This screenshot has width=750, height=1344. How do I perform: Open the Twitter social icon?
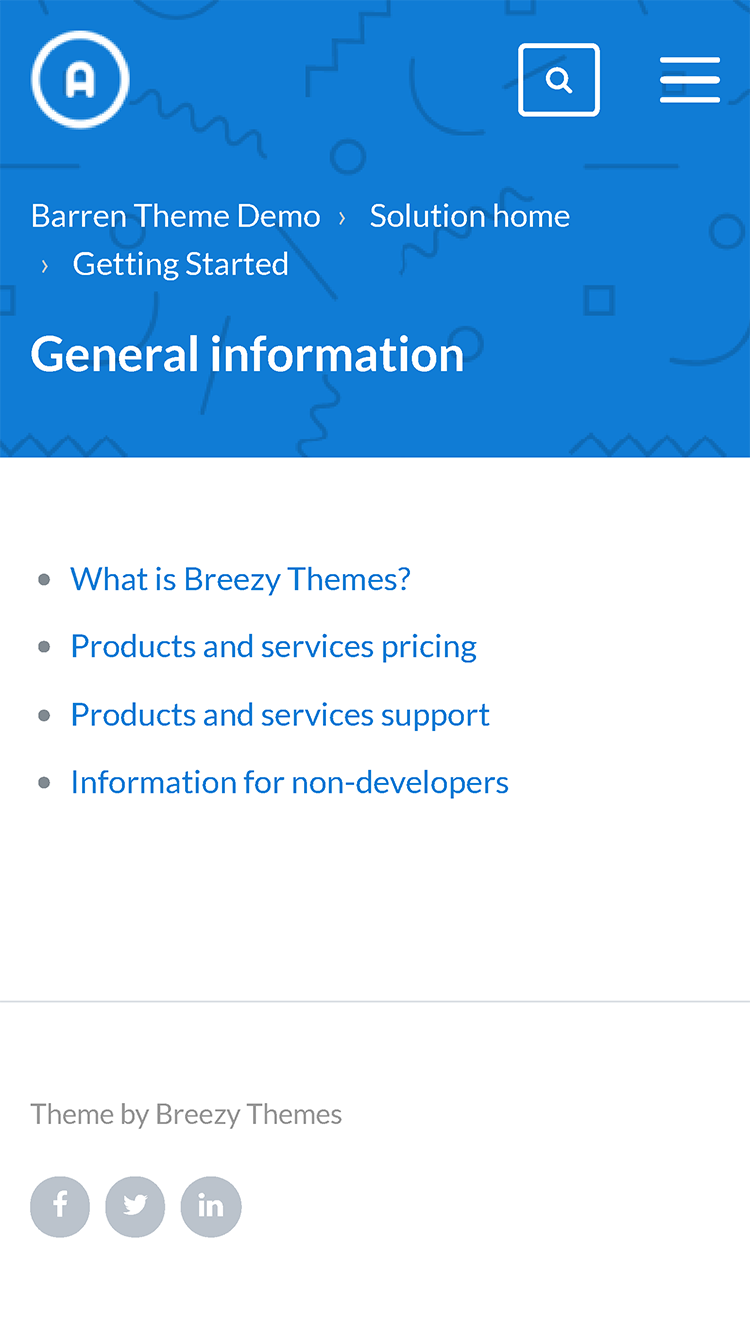[135, 1206]
